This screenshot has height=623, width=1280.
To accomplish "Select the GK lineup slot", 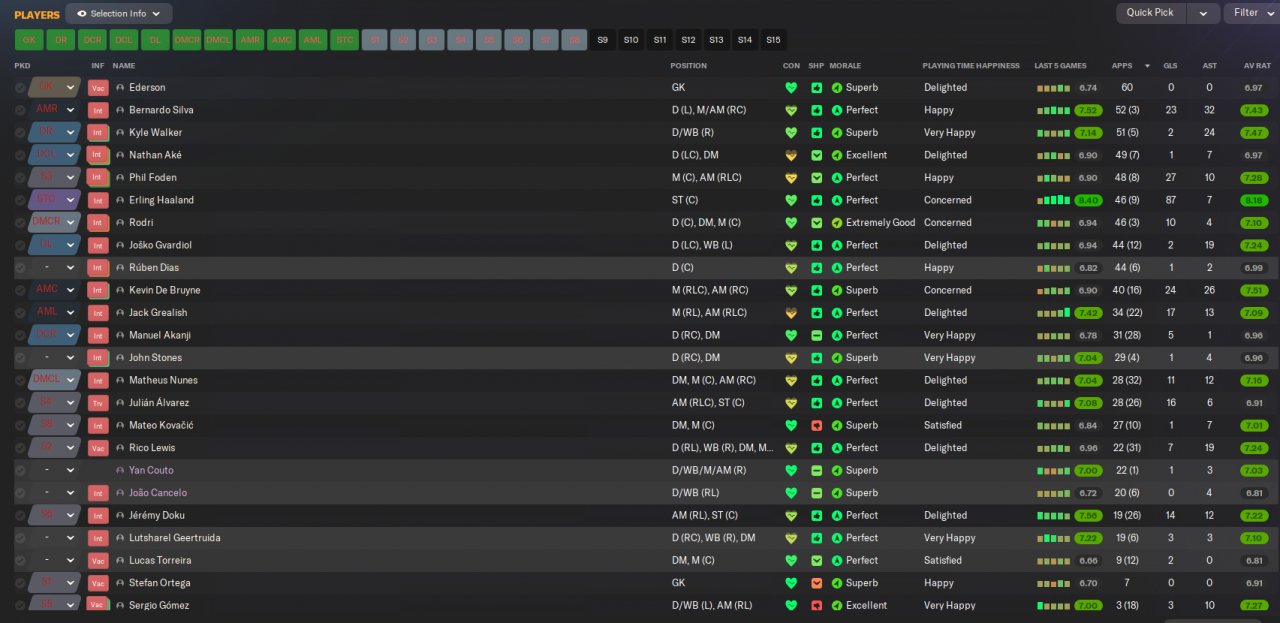I will 29,40.
